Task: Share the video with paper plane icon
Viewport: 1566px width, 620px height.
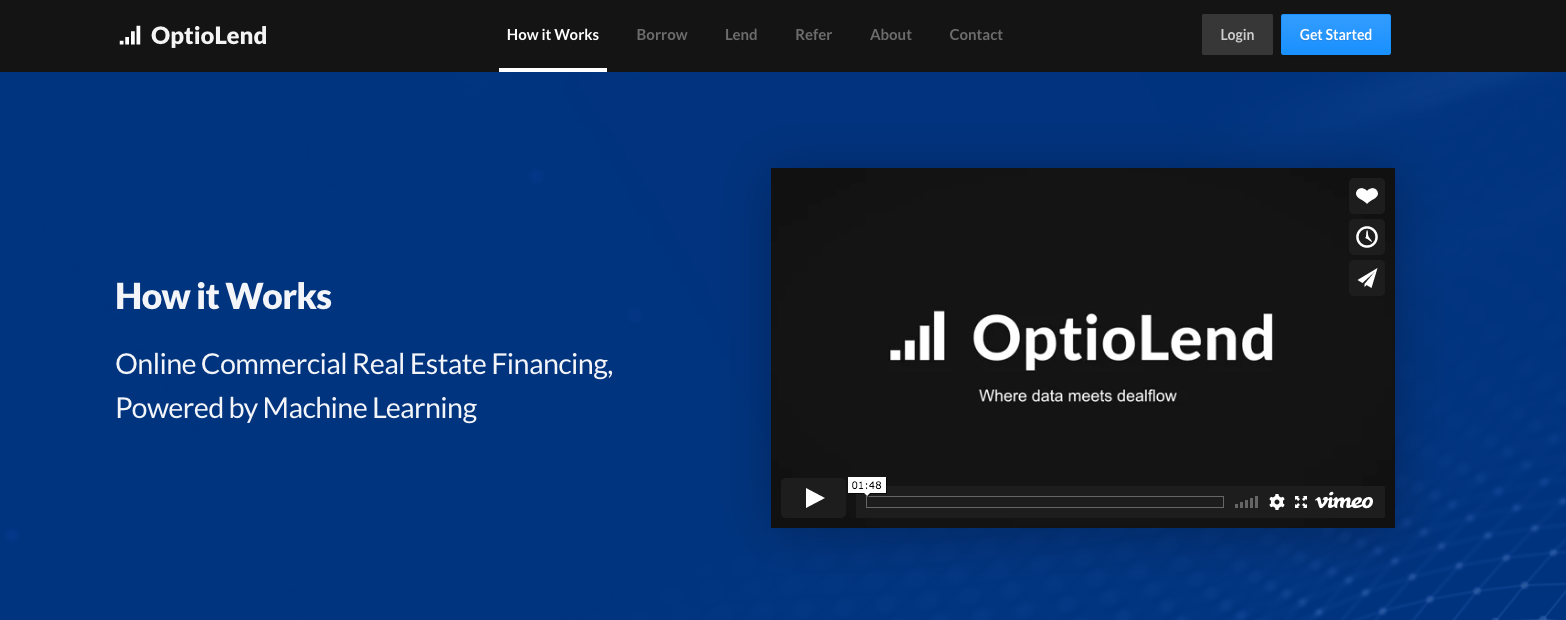Action: [x=1367, y=278]
